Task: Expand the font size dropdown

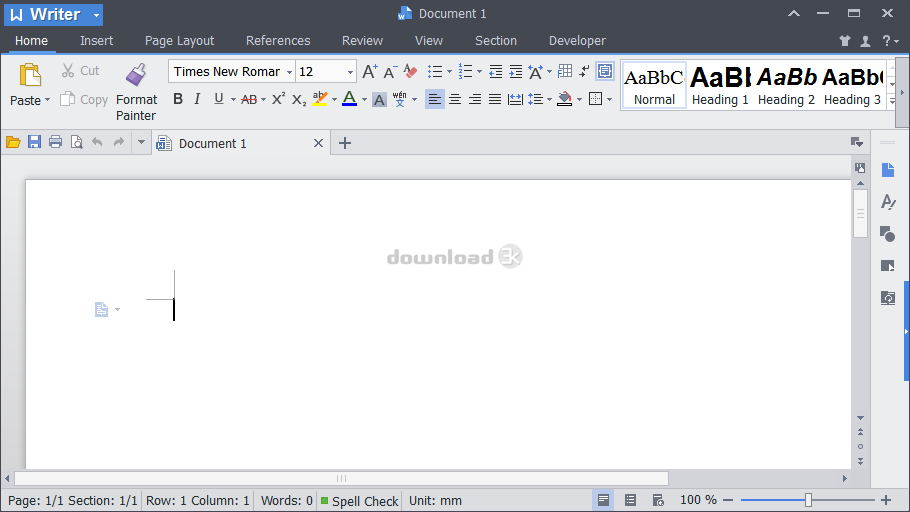Action: pyautogui.click(x=350, y=72)
